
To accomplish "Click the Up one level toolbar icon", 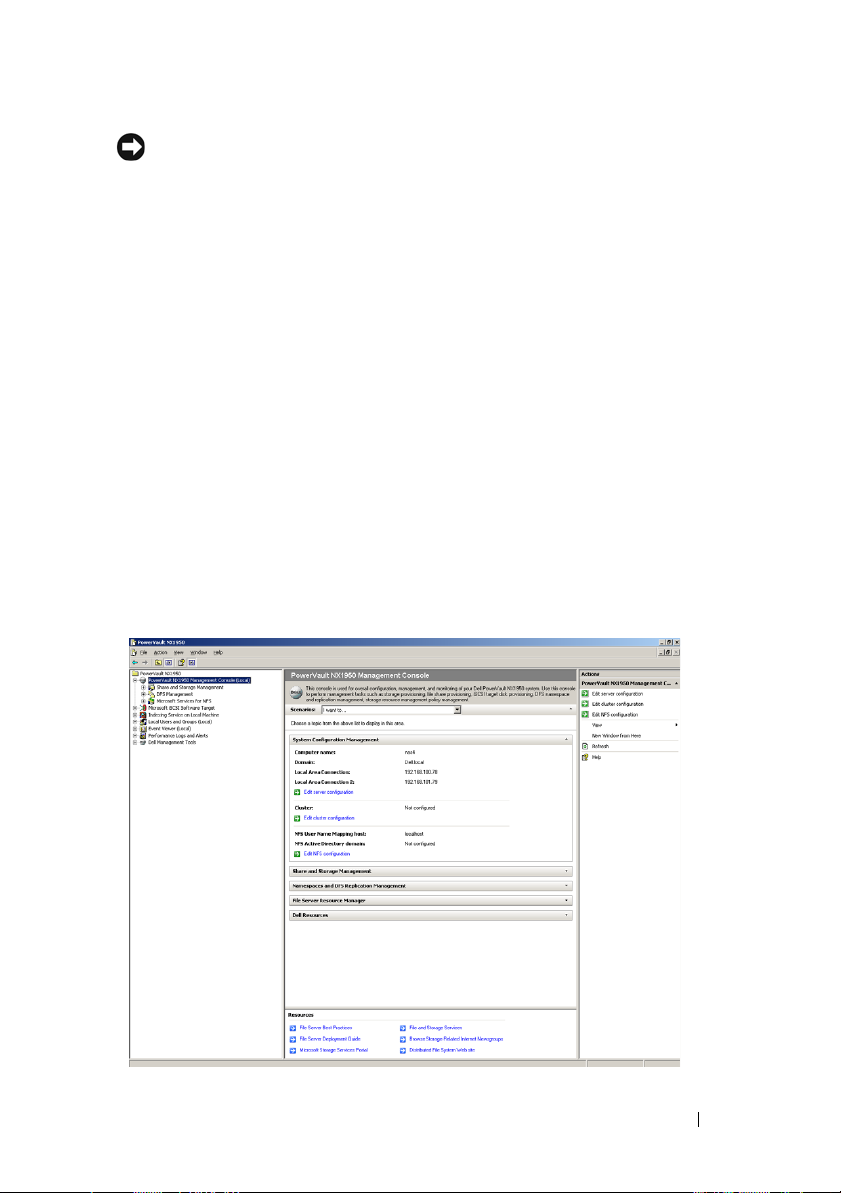I will pyautogui.click(x=158, y=663).
